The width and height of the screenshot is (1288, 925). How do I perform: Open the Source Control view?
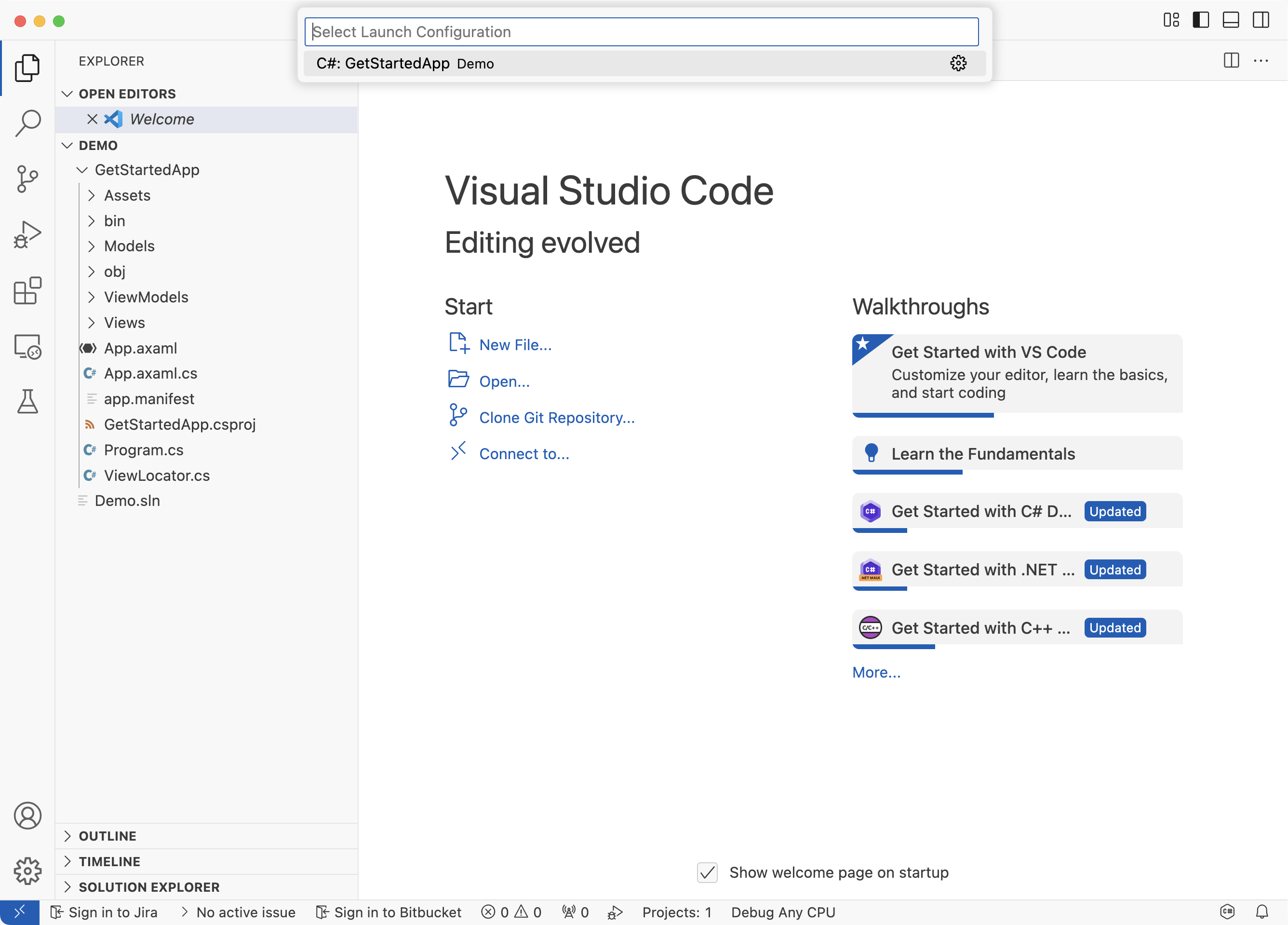click(27, 179)
